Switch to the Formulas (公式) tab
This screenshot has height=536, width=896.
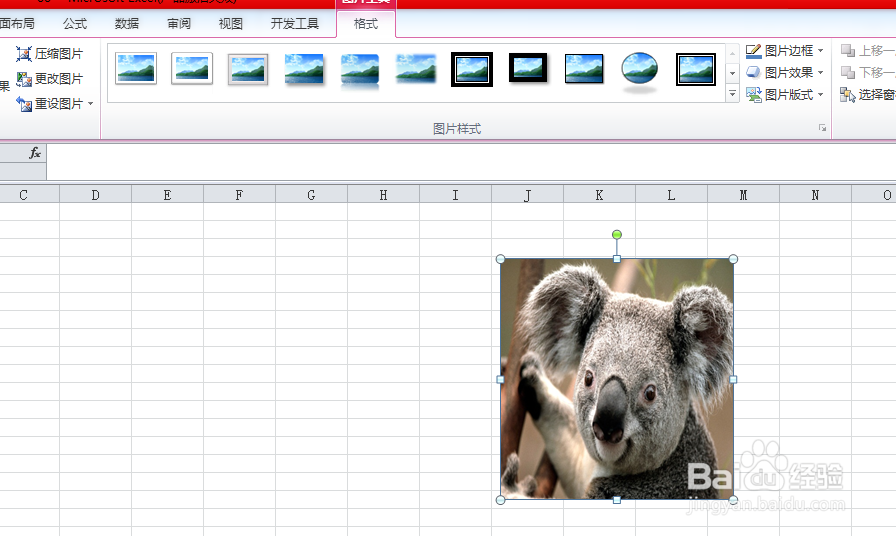75,23
